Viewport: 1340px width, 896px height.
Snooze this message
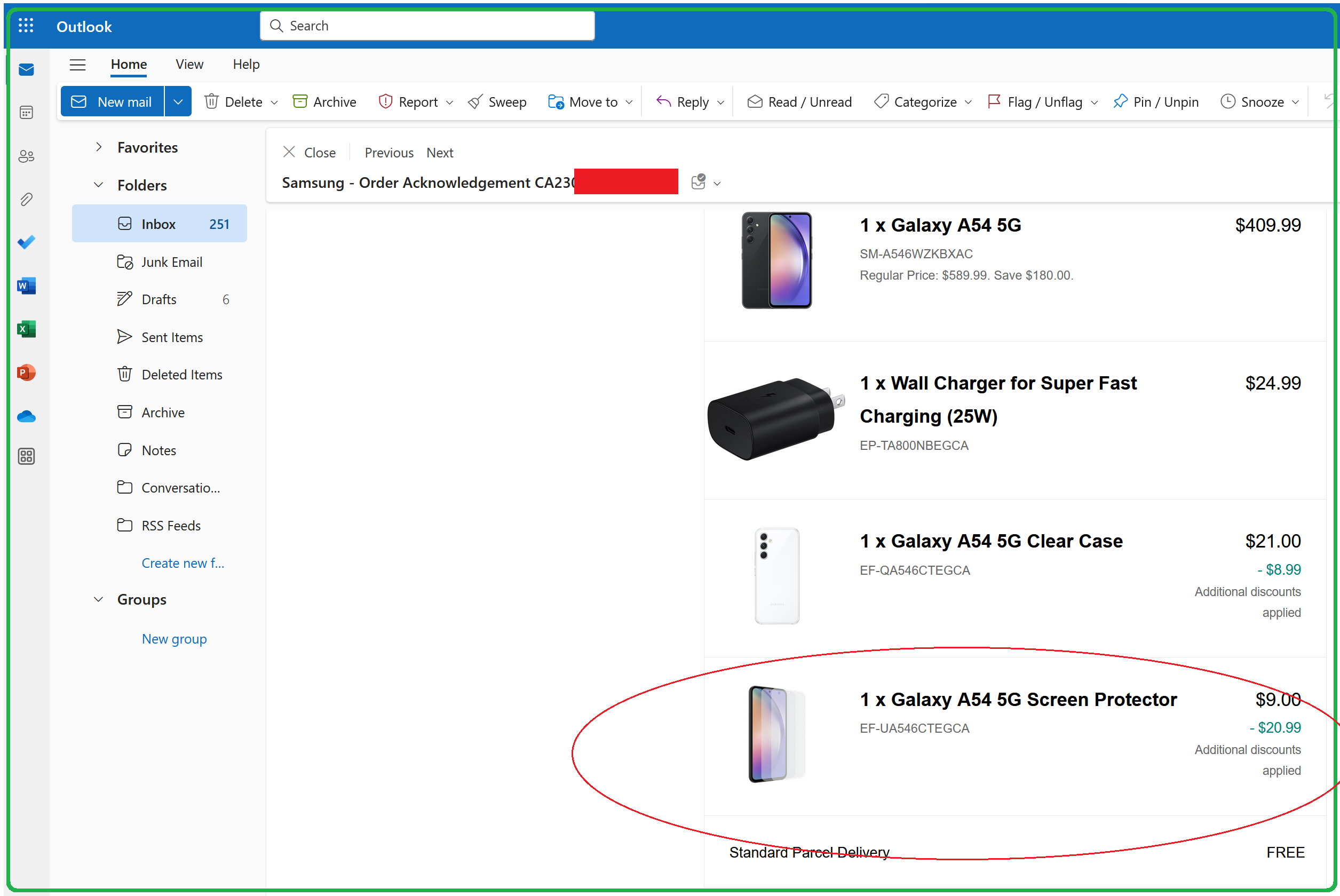point(1252,102)
